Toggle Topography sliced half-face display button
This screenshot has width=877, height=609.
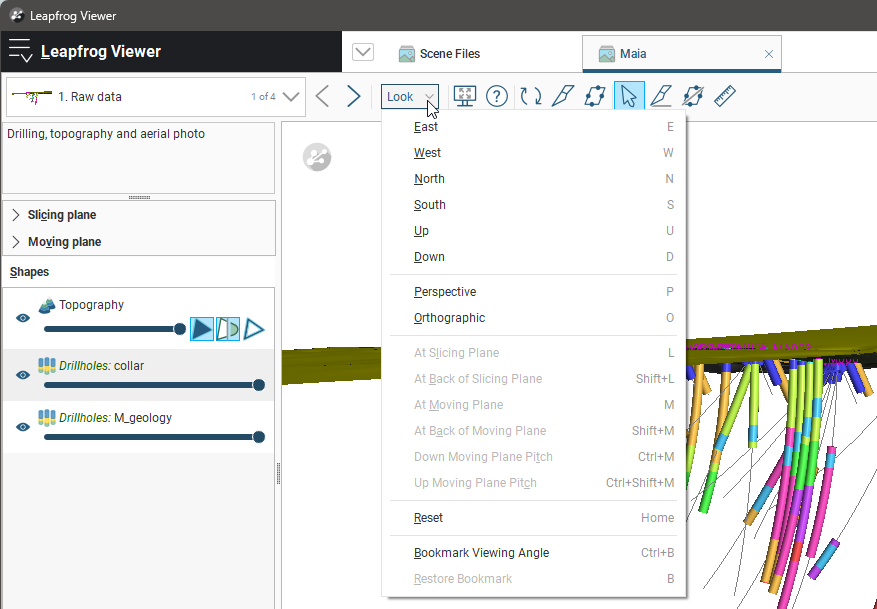[228, 329]
